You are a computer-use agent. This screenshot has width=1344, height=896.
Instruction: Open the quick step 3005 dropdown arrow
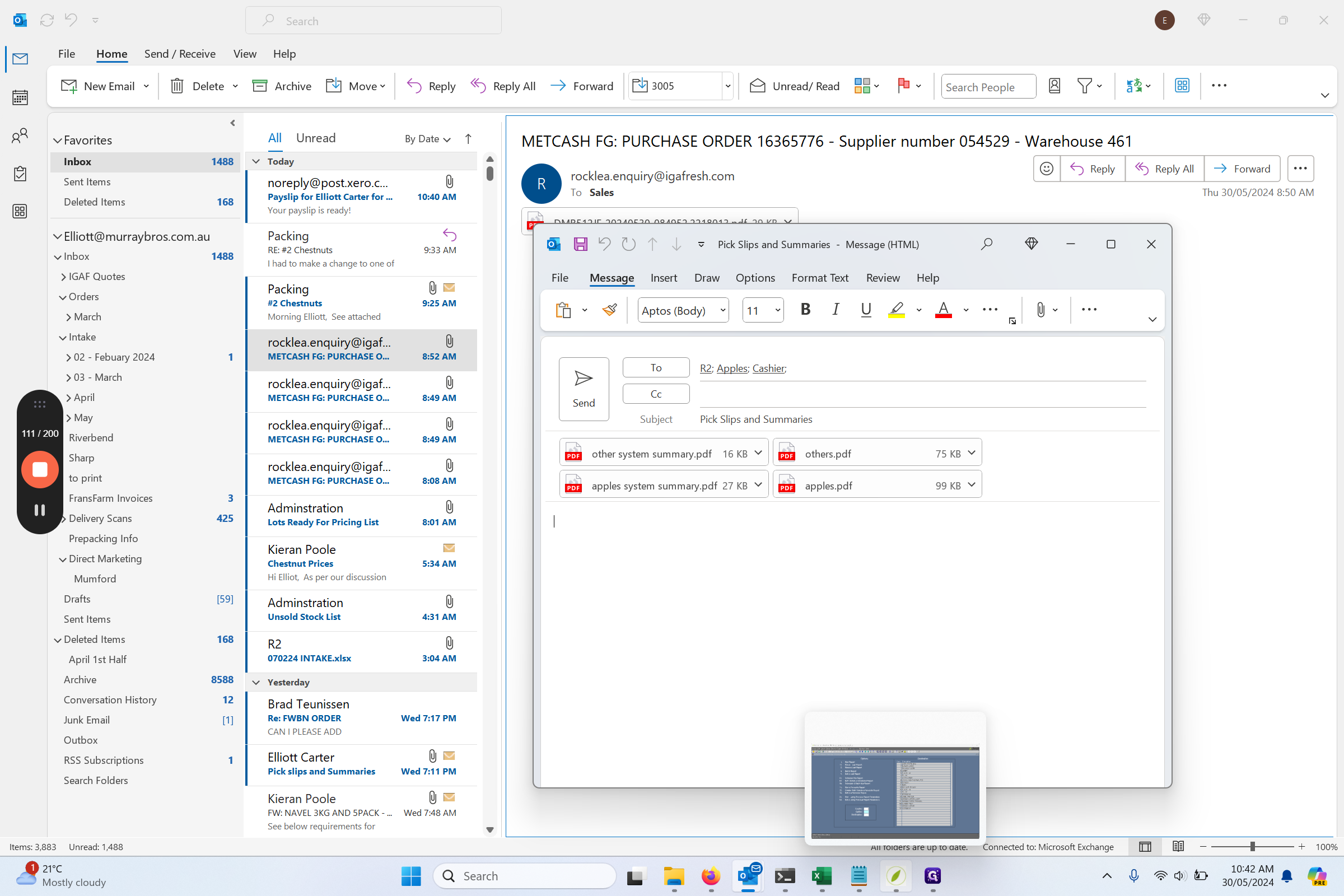click(x=727, y=86)
